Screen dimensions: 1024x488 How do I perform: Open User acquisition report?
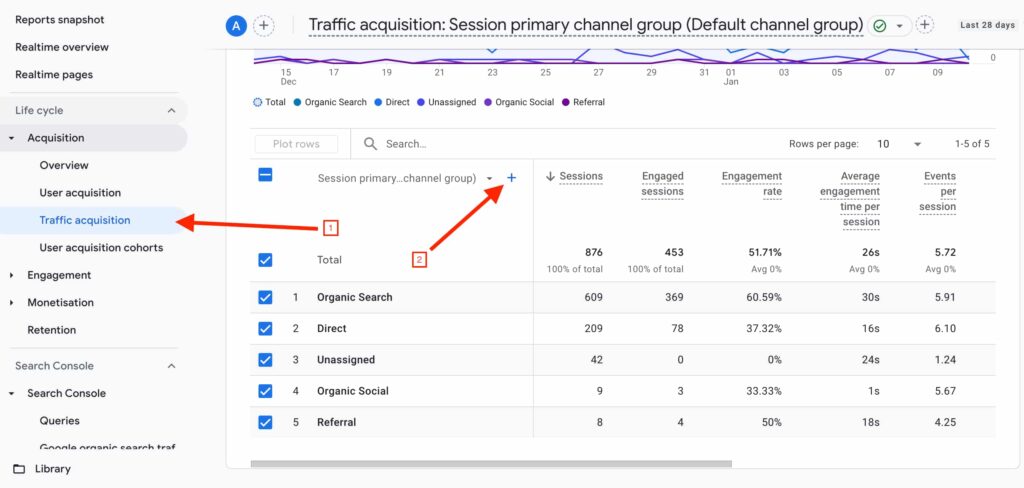pos(80,193)
